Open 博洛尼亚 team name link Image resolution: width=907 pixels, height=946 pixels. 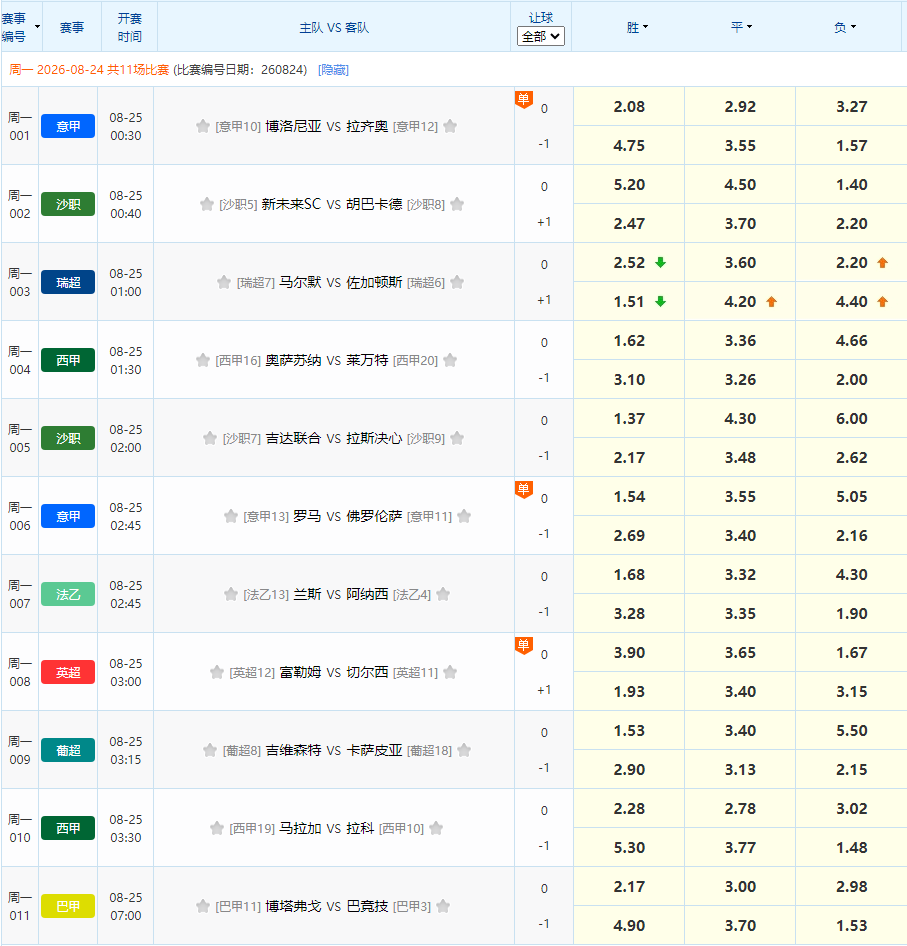[x=293, y=126]
